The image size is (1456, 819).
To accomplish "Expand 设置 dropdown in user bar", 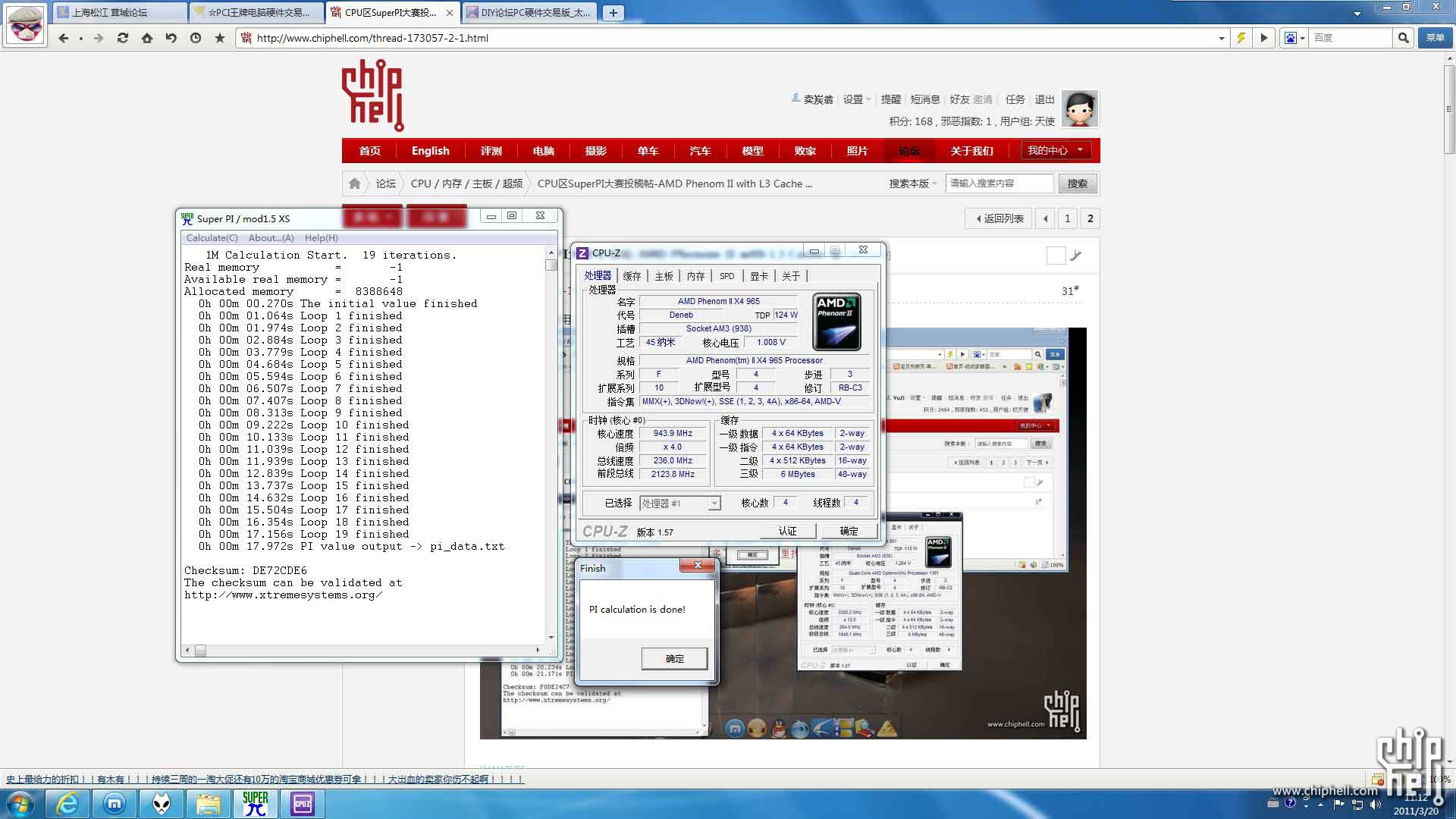I will point(857,99).
